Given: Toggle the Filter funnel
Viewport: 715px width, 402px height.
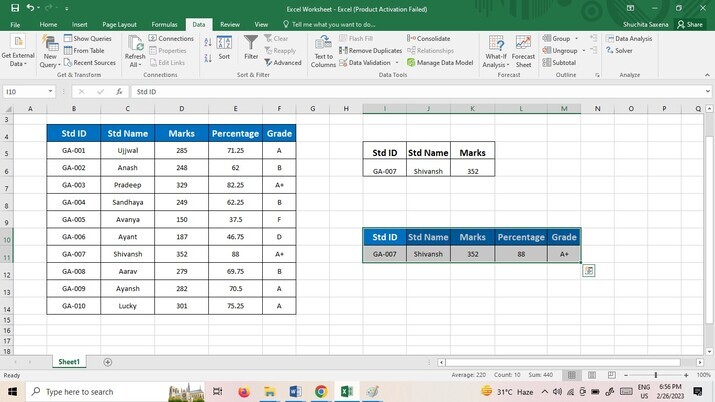Looking at the screenshot, I should (x=251, y=47).
